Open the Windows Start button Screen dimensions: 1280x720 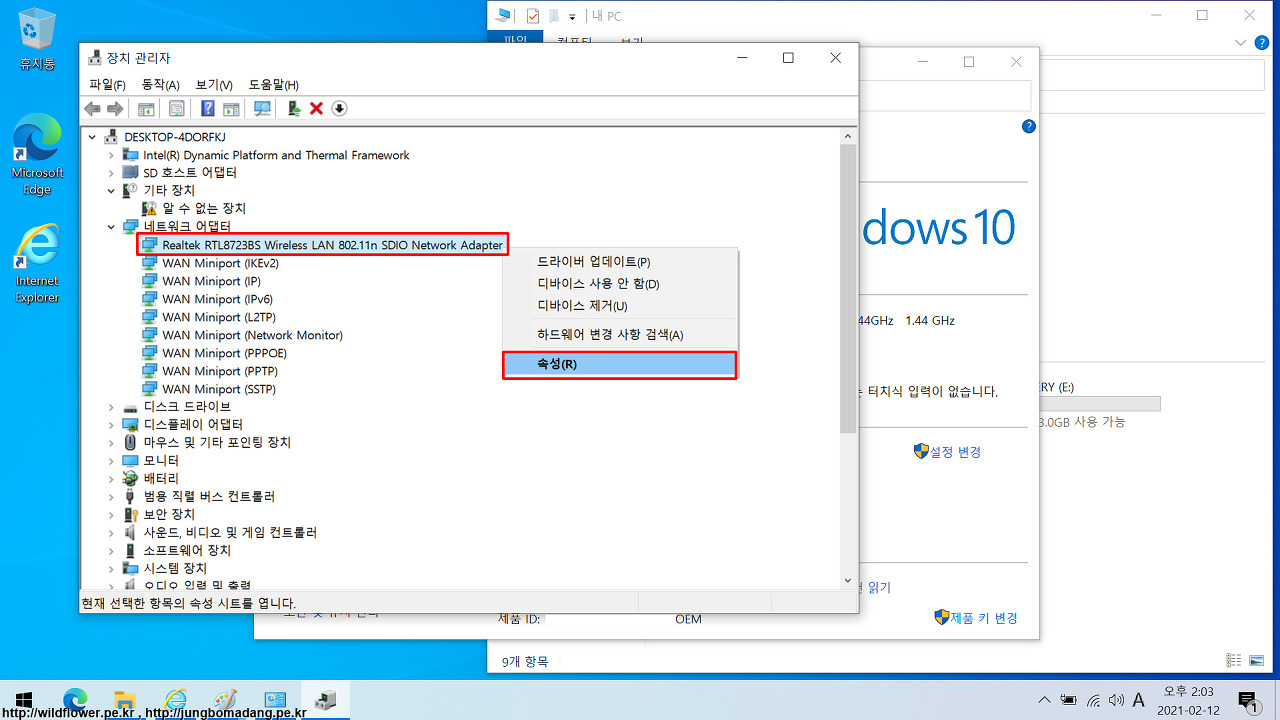click(24, 699)
